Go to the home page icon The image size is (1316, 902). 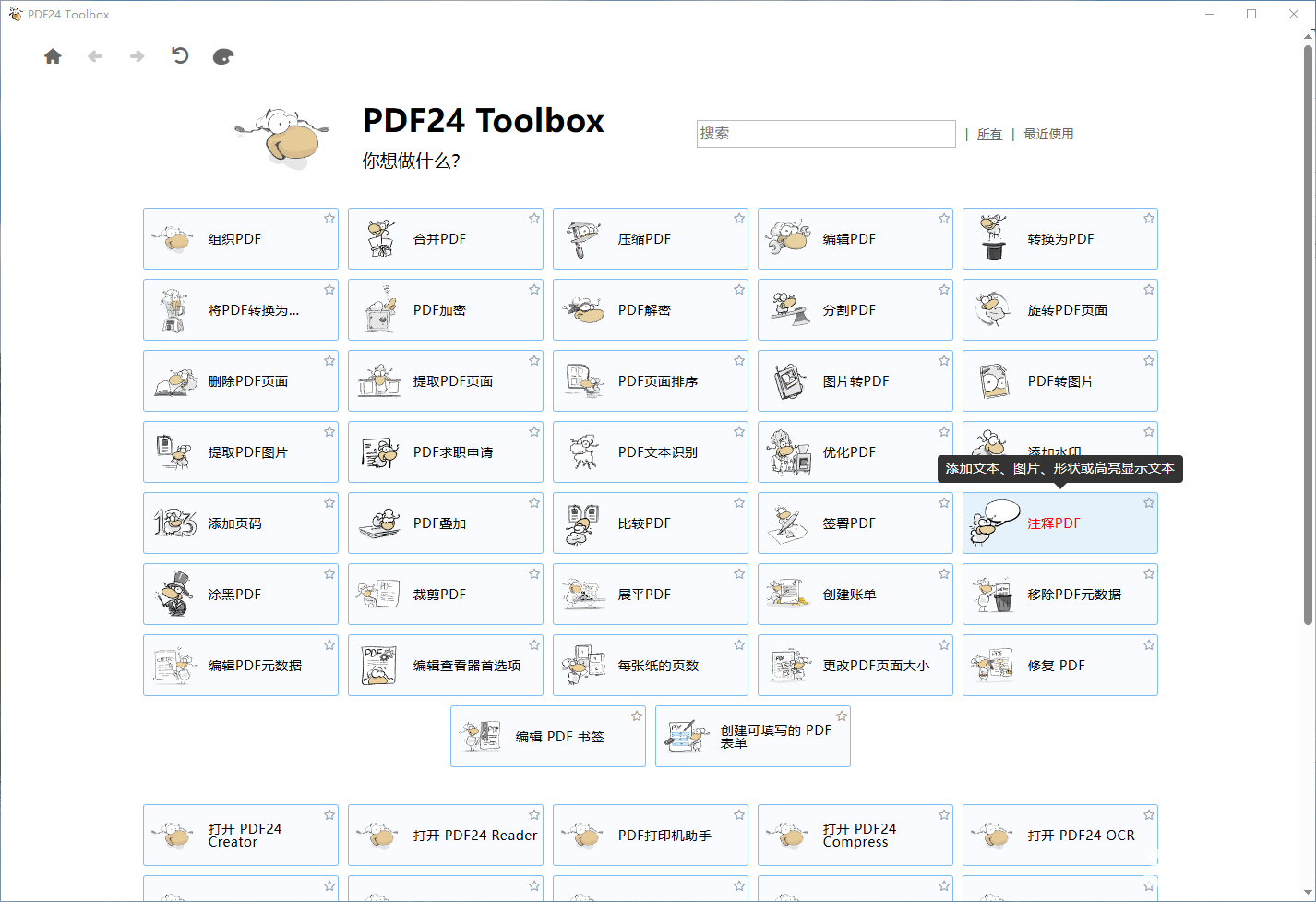pos(53,56)
